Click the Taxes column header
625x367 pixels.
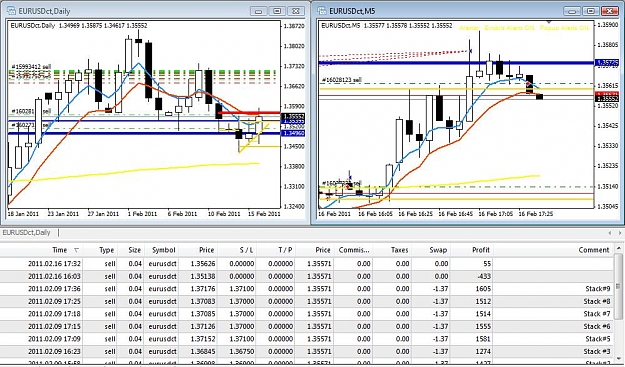coord(399,250)
